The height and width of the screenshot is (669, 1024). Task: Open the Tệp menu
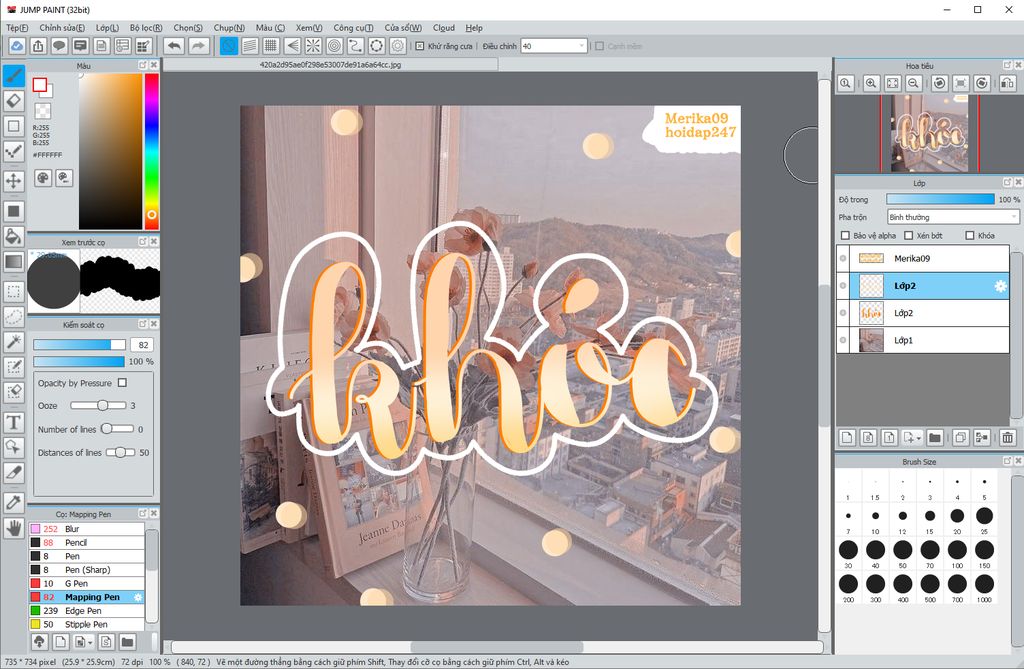click(17, 27)
